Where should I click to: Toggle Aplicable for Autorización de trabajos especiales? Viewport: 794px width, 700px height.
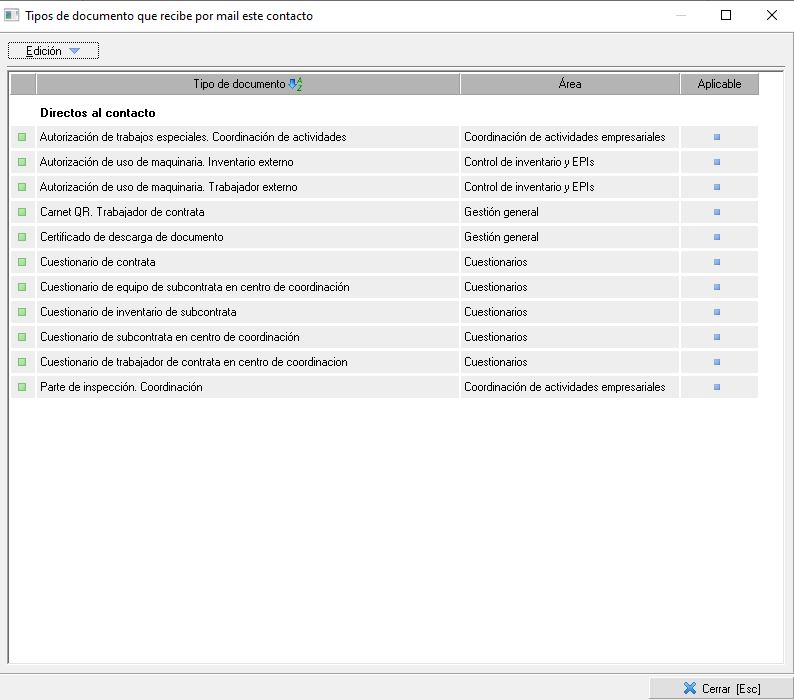717,137
